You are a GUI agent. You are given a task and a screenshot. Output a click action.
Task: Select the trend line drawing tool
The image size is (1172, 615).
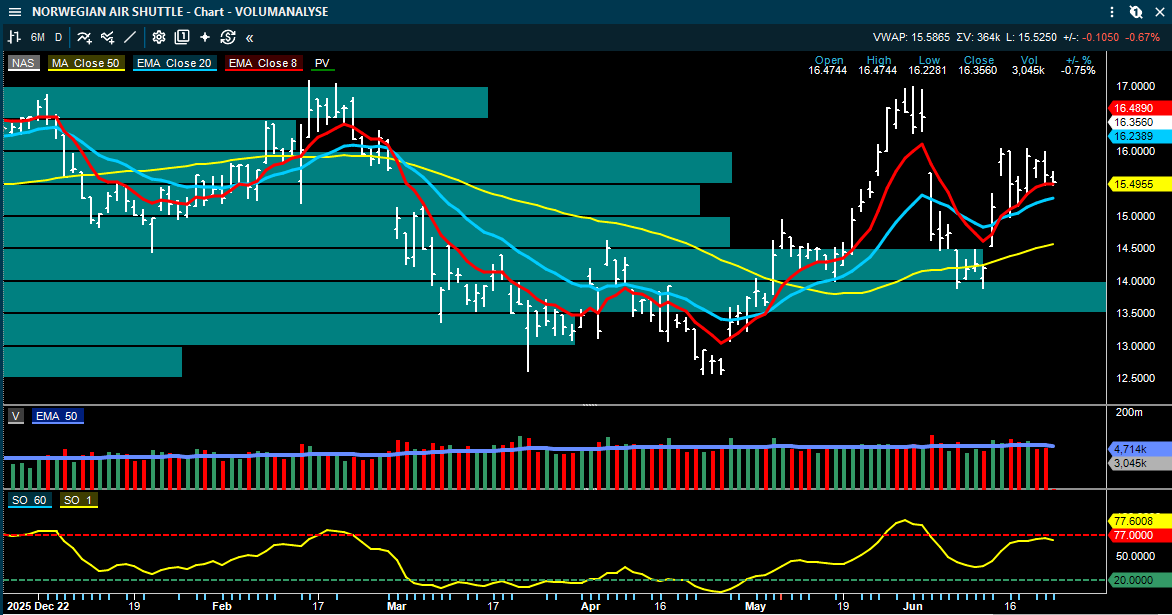(130, 37)
